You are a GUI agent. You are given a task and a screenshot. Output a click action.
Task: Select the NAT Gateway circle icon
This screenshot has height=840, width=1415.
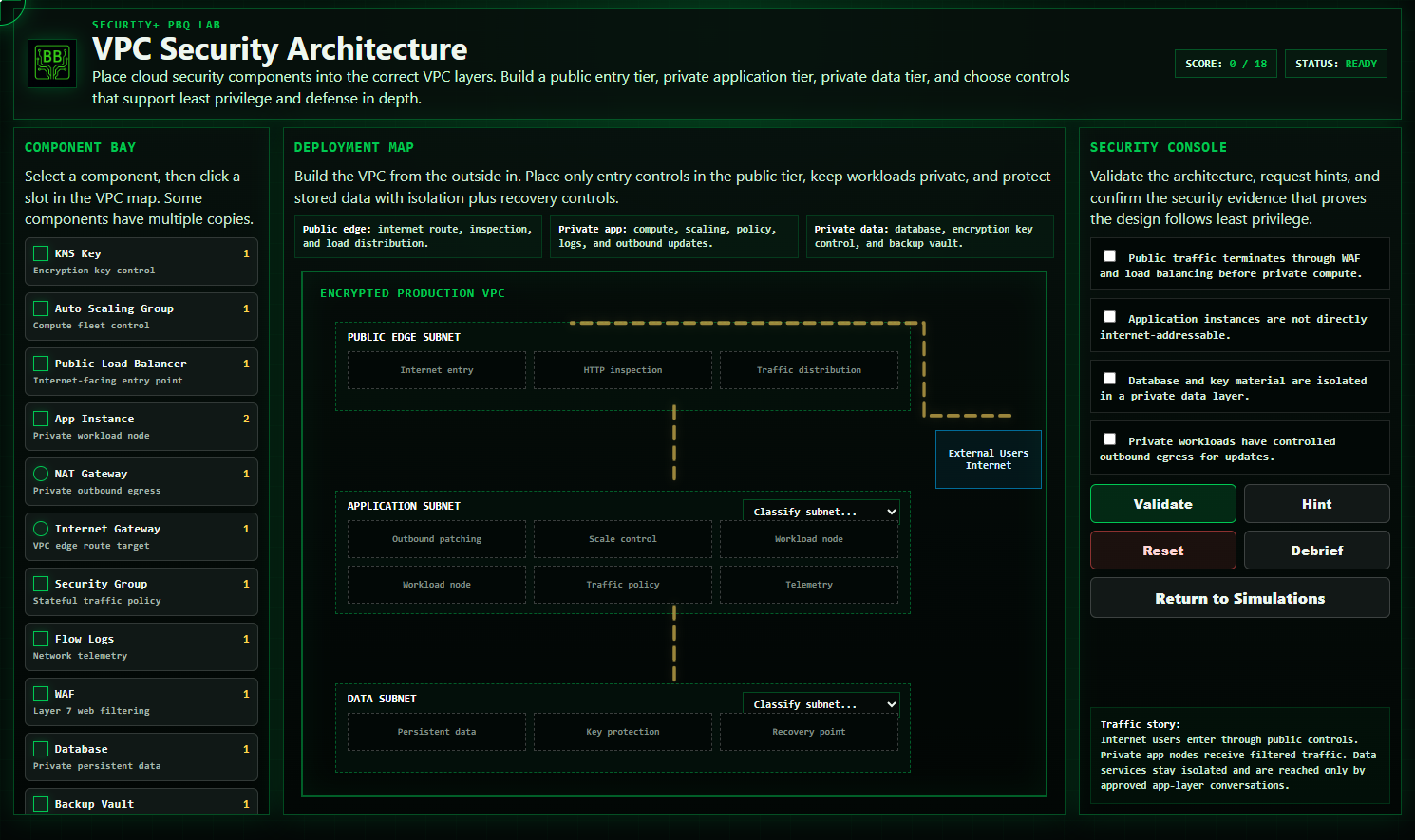(41, 474)
